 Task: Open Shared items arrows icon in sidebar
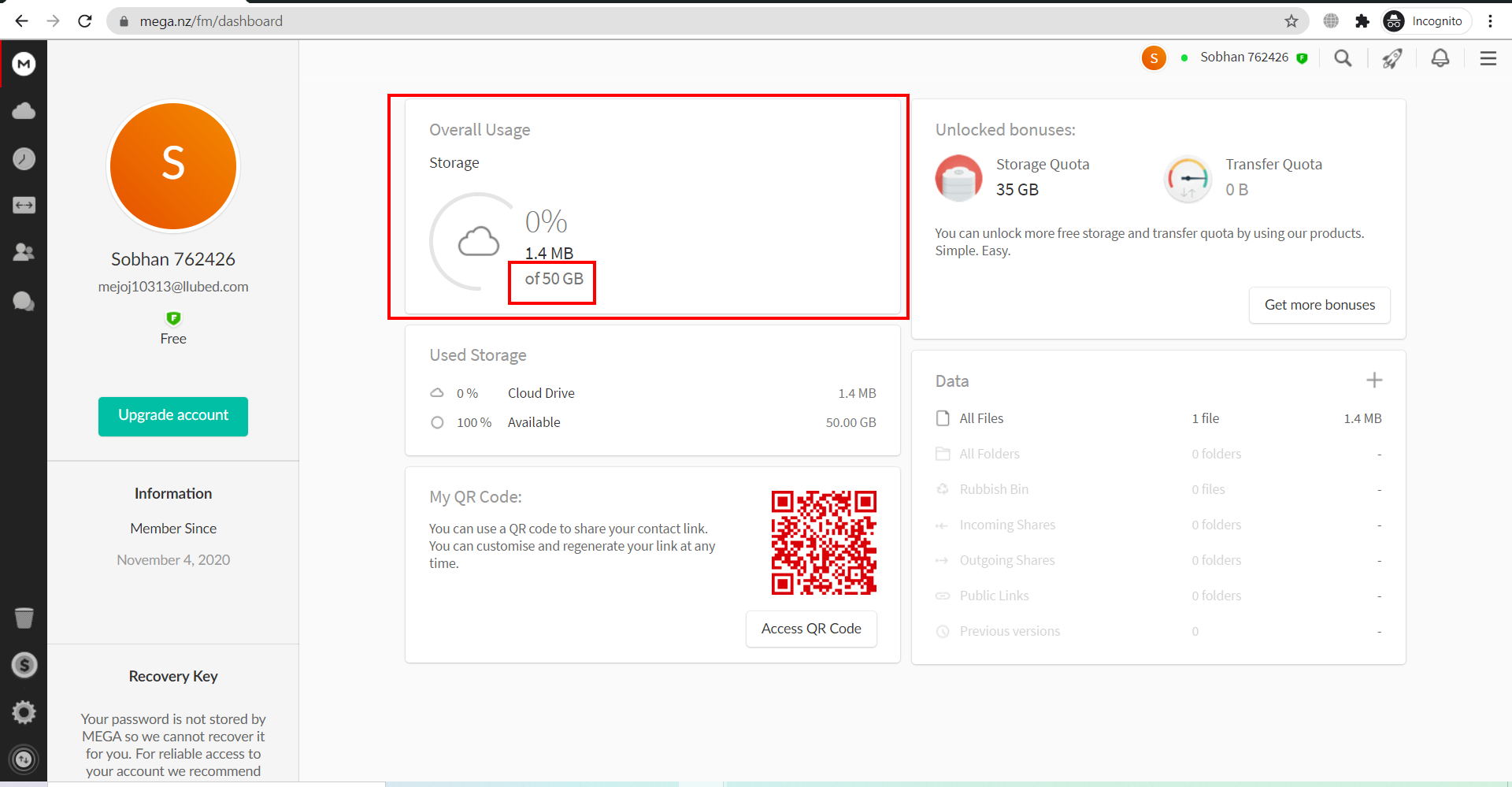tap(24, 206)
